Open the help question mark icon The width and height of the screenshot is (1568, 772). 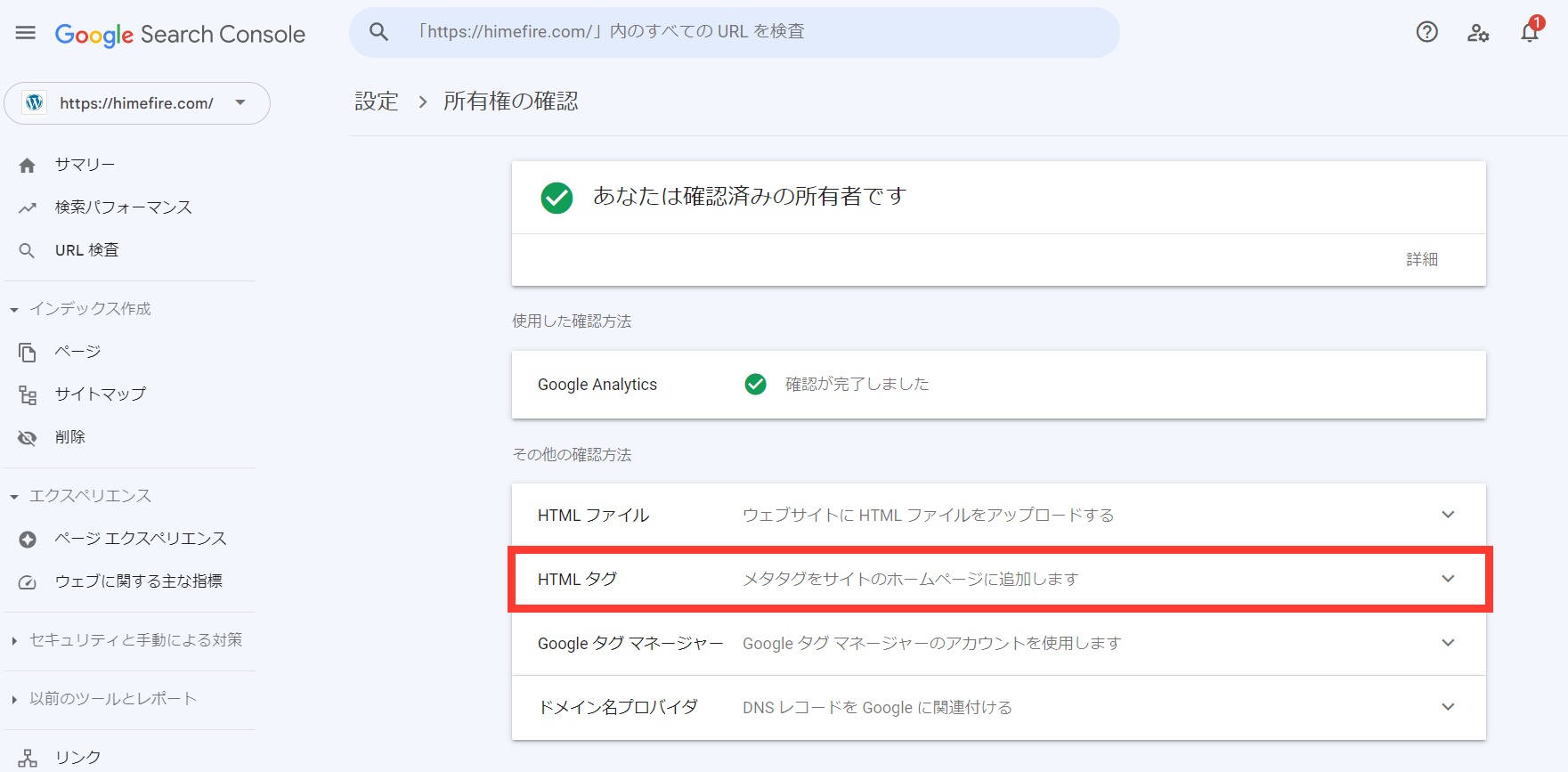tap(1426, 32)
